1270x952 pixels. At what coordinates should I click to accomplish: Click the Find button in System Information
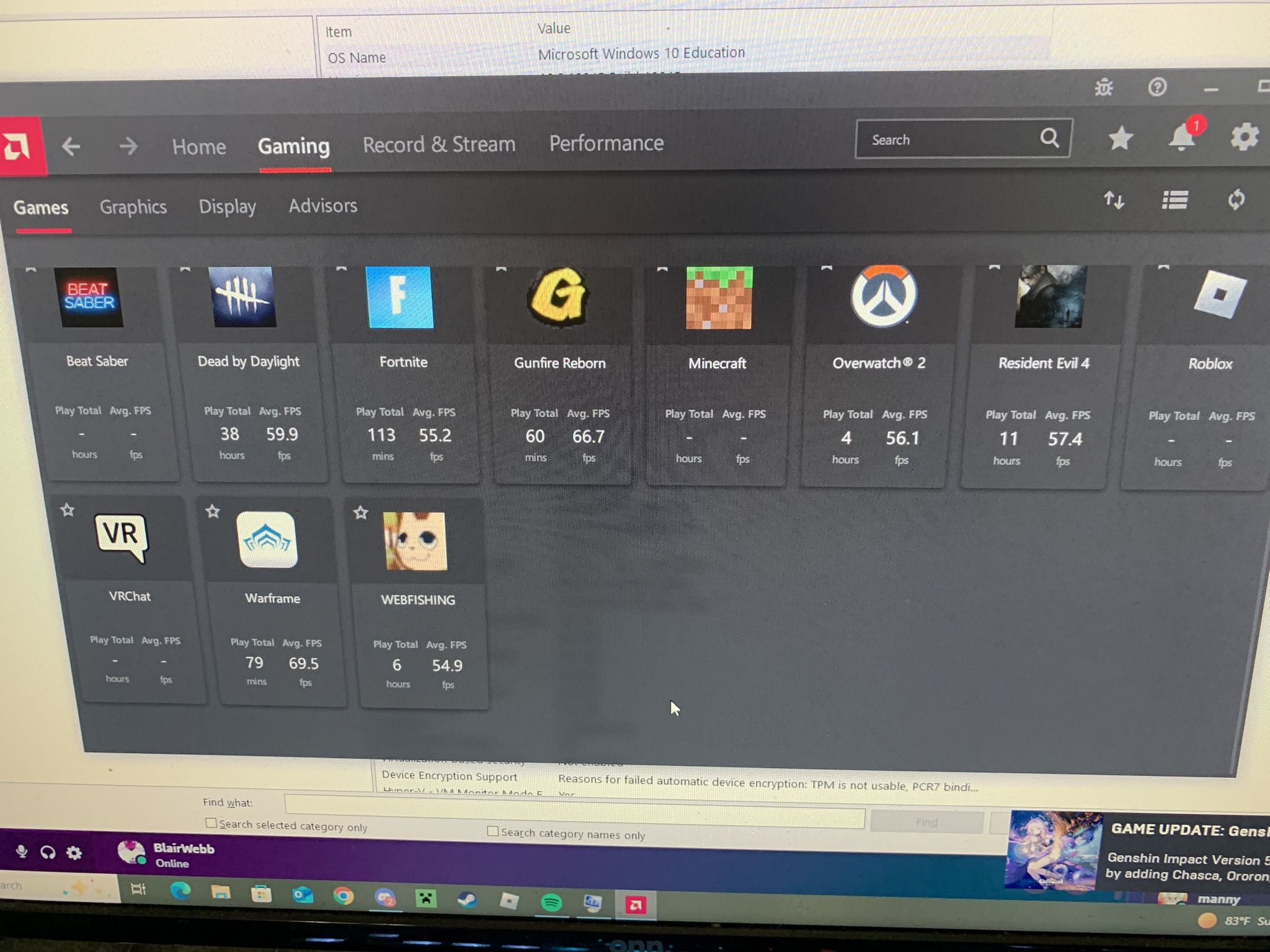926,822
